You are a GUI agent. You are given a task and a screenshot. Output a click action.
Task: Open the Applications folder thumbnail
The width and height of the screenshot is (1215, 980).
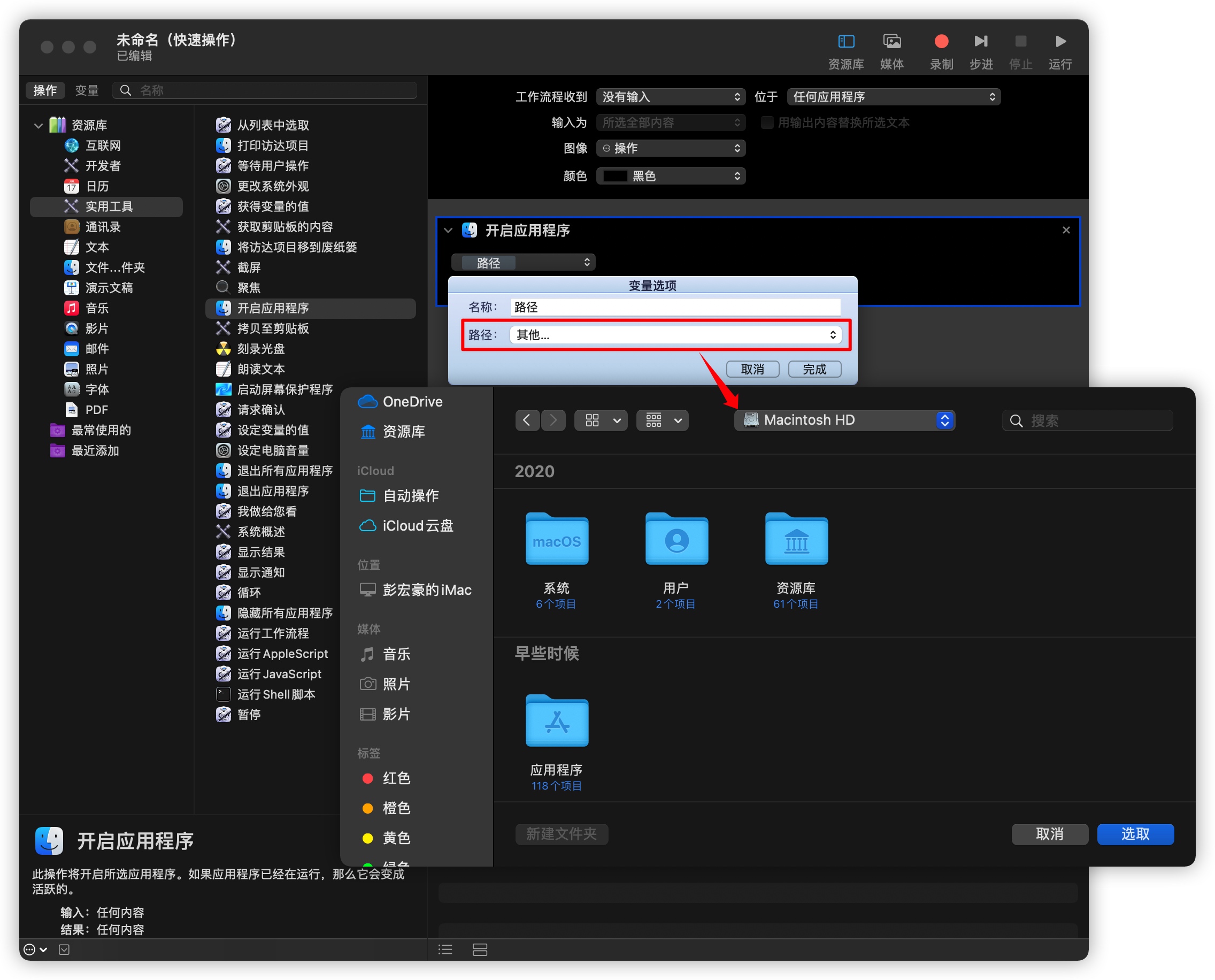pos(556,721)
